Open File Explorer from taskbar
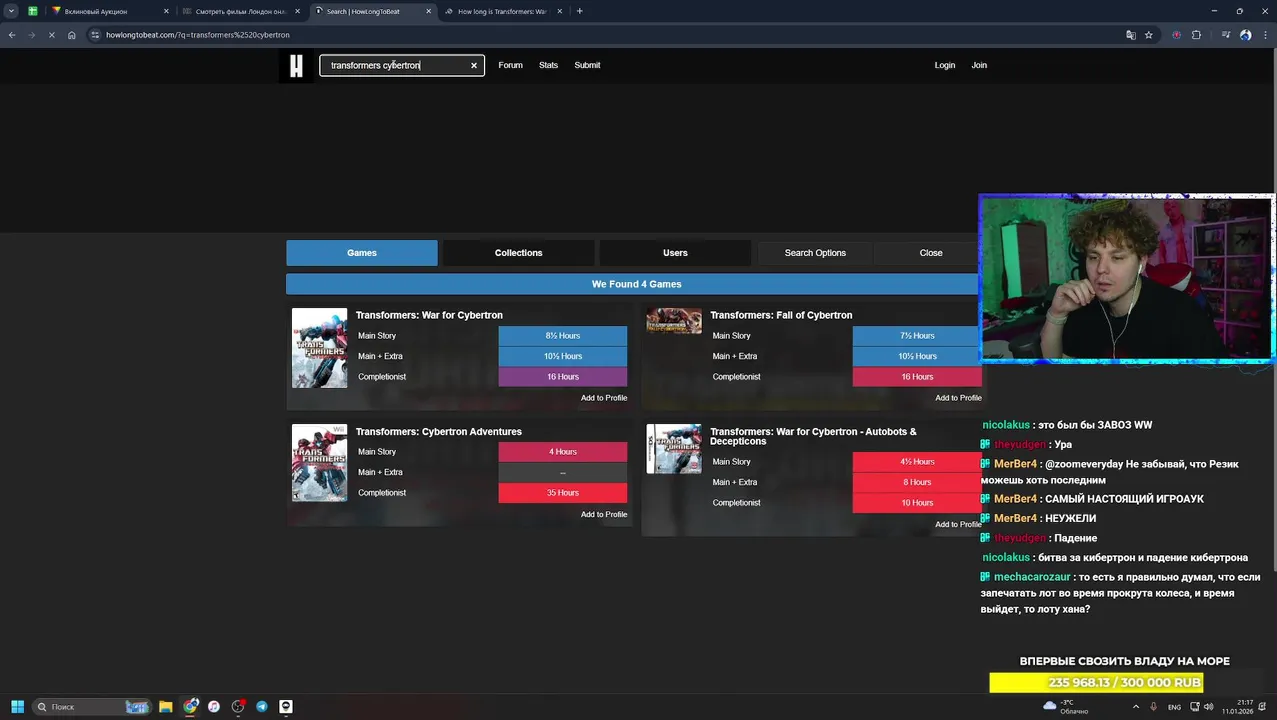 [x=166, y=707]
